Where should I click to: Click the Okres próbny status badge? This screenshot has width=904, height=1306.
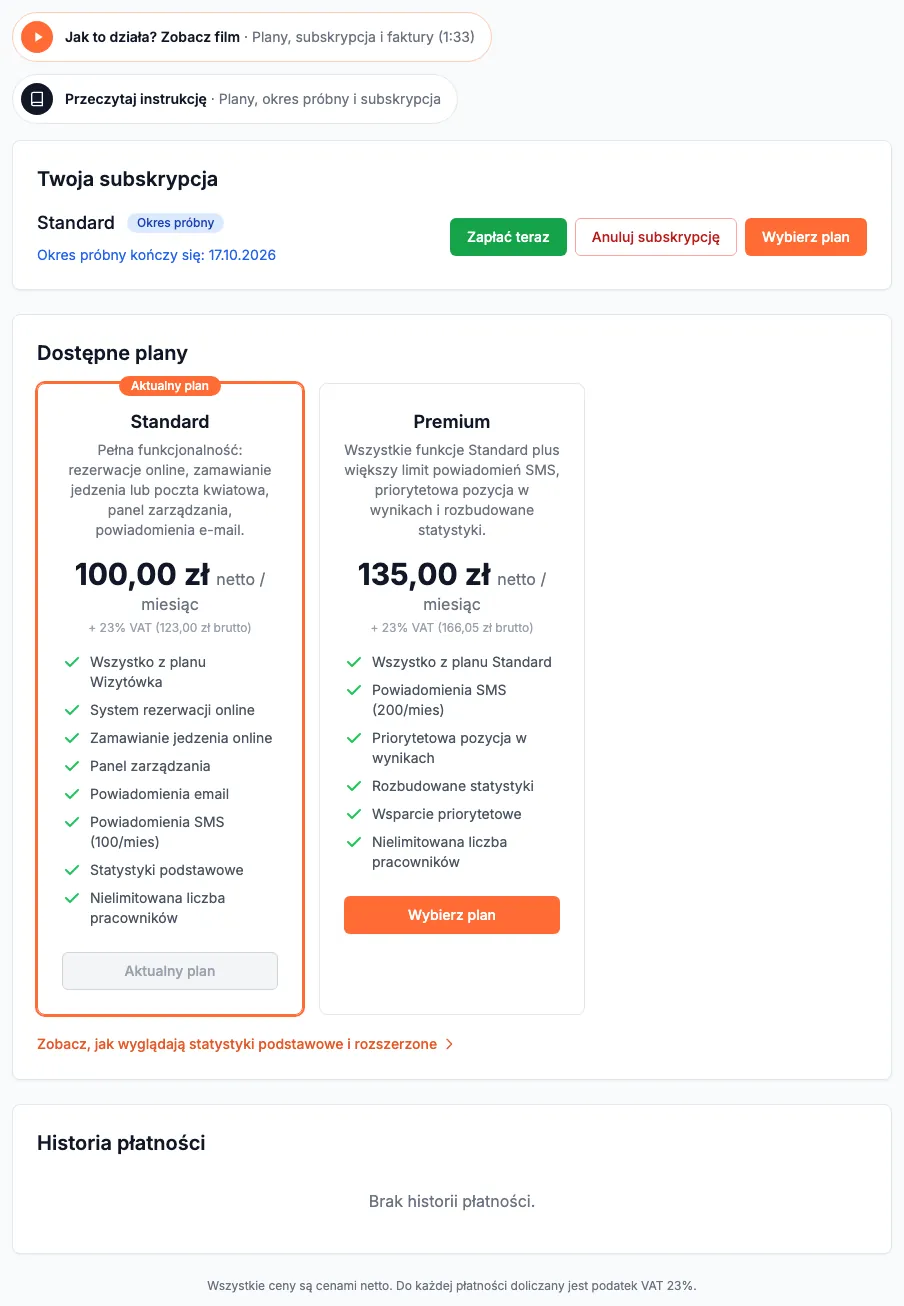[175, 223]
